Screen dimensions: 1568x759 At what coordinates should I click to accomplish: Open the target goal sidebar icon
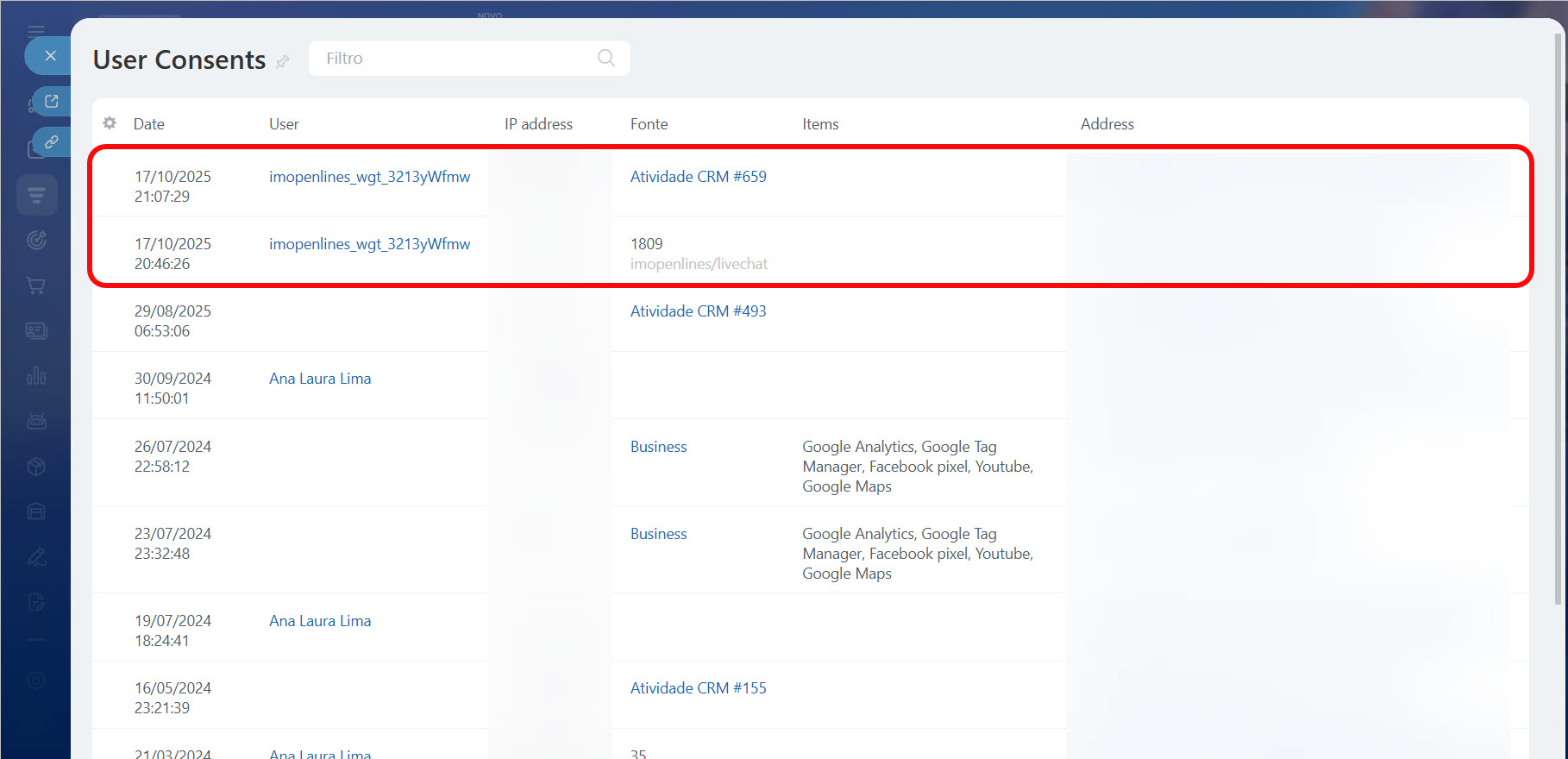36,241
